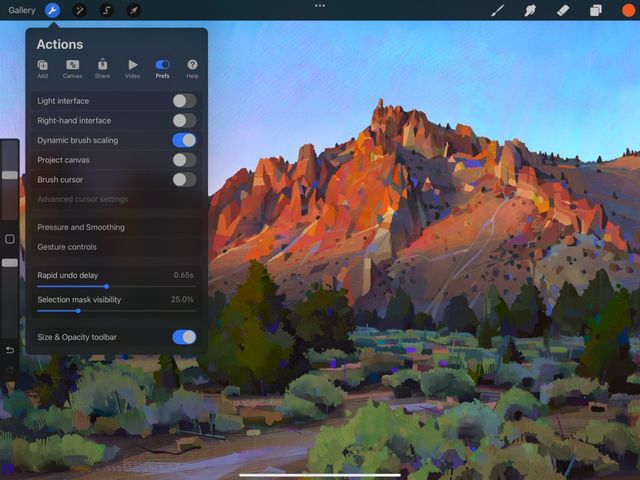Tap the home indicator bar at bottom

320,475
